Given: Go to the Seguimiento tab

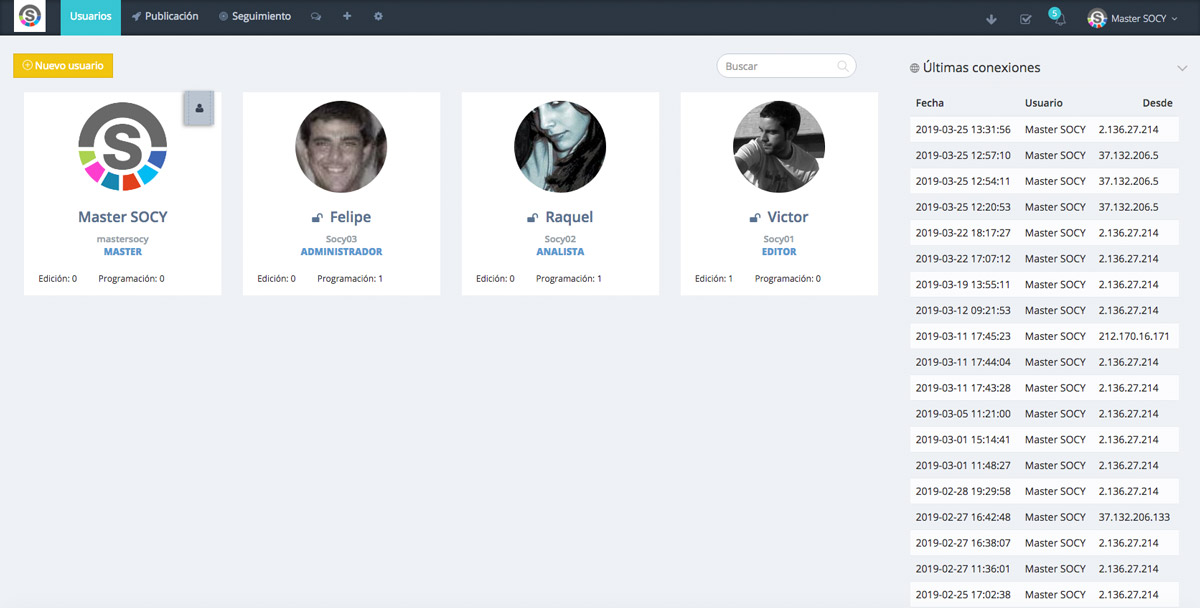Looking at the screenshot, I should [255, 17].
